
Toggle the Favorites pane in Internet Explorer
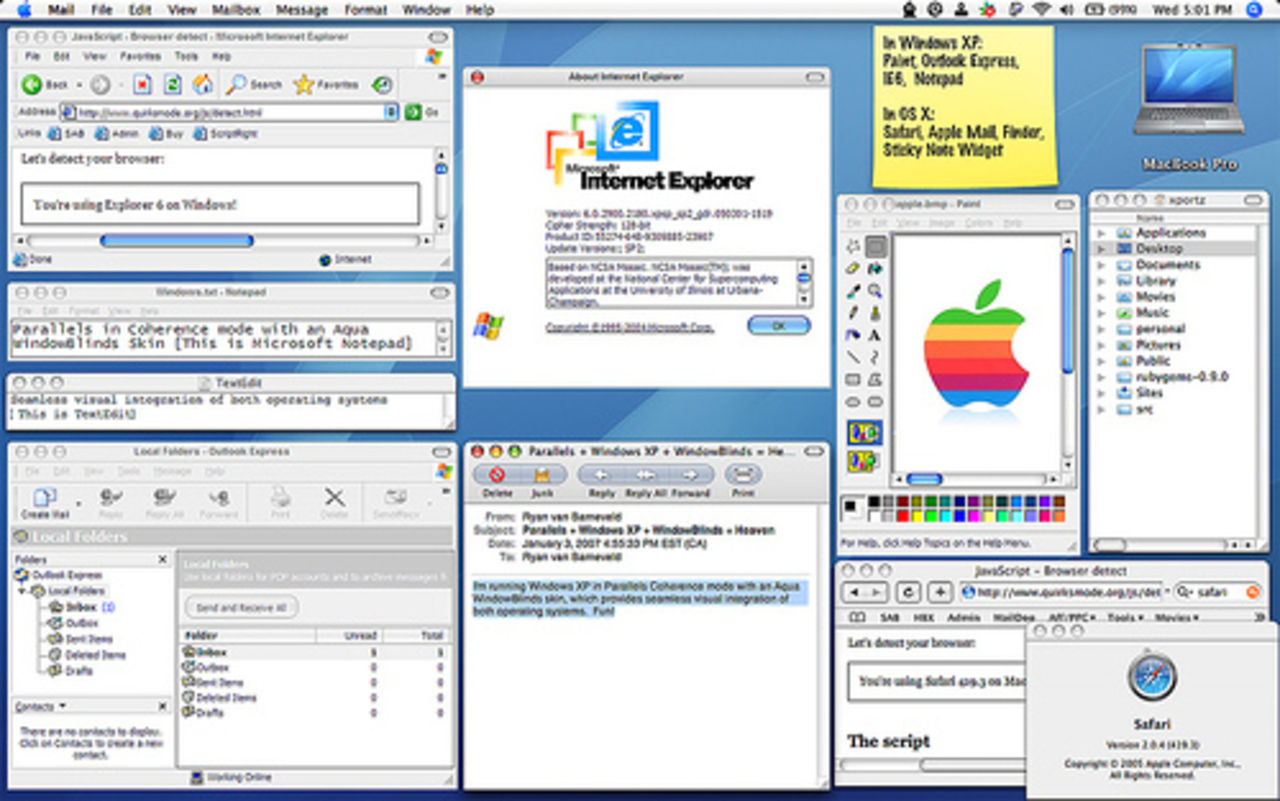click(x=304, y=84)
